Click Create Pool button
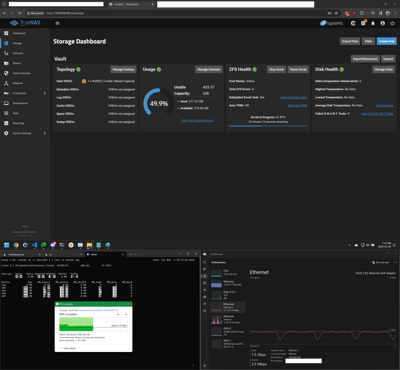Viewport: 400px width, 370px height. [x=387, y=41]
